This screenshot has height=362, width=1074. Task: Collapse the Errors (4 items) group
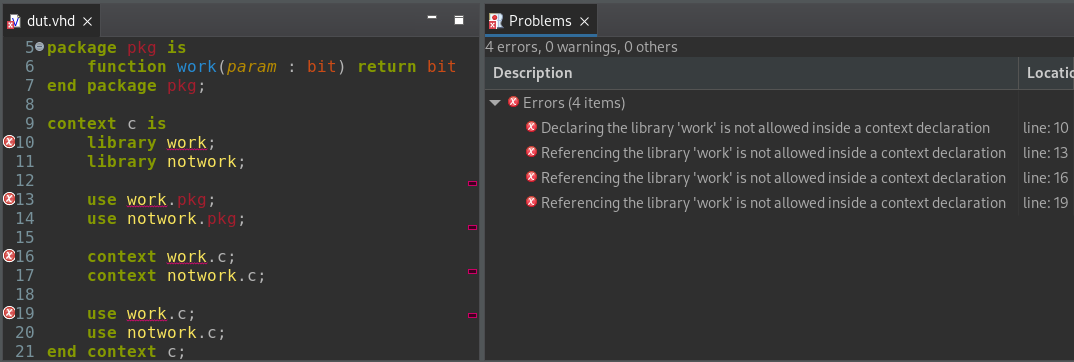(495, 103)
